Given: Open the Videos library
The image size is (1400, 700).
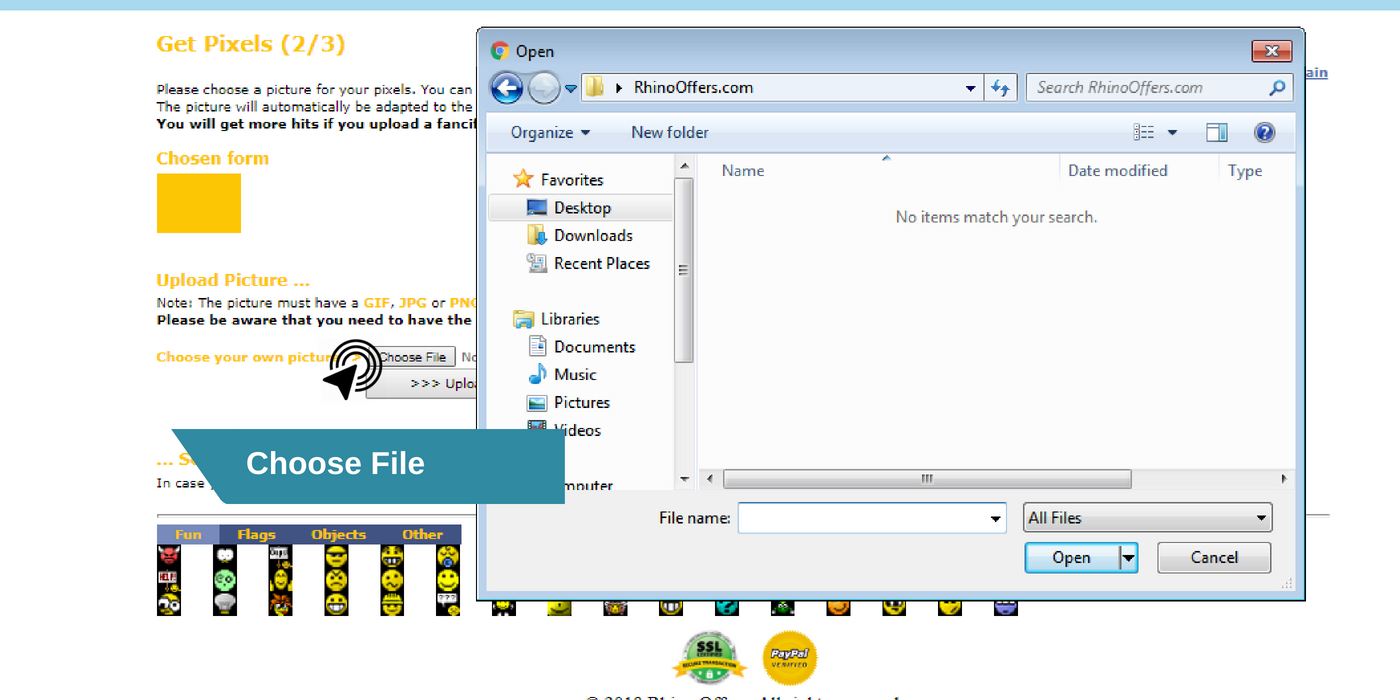Looking at the screenshot, I should tap(577, 431).
